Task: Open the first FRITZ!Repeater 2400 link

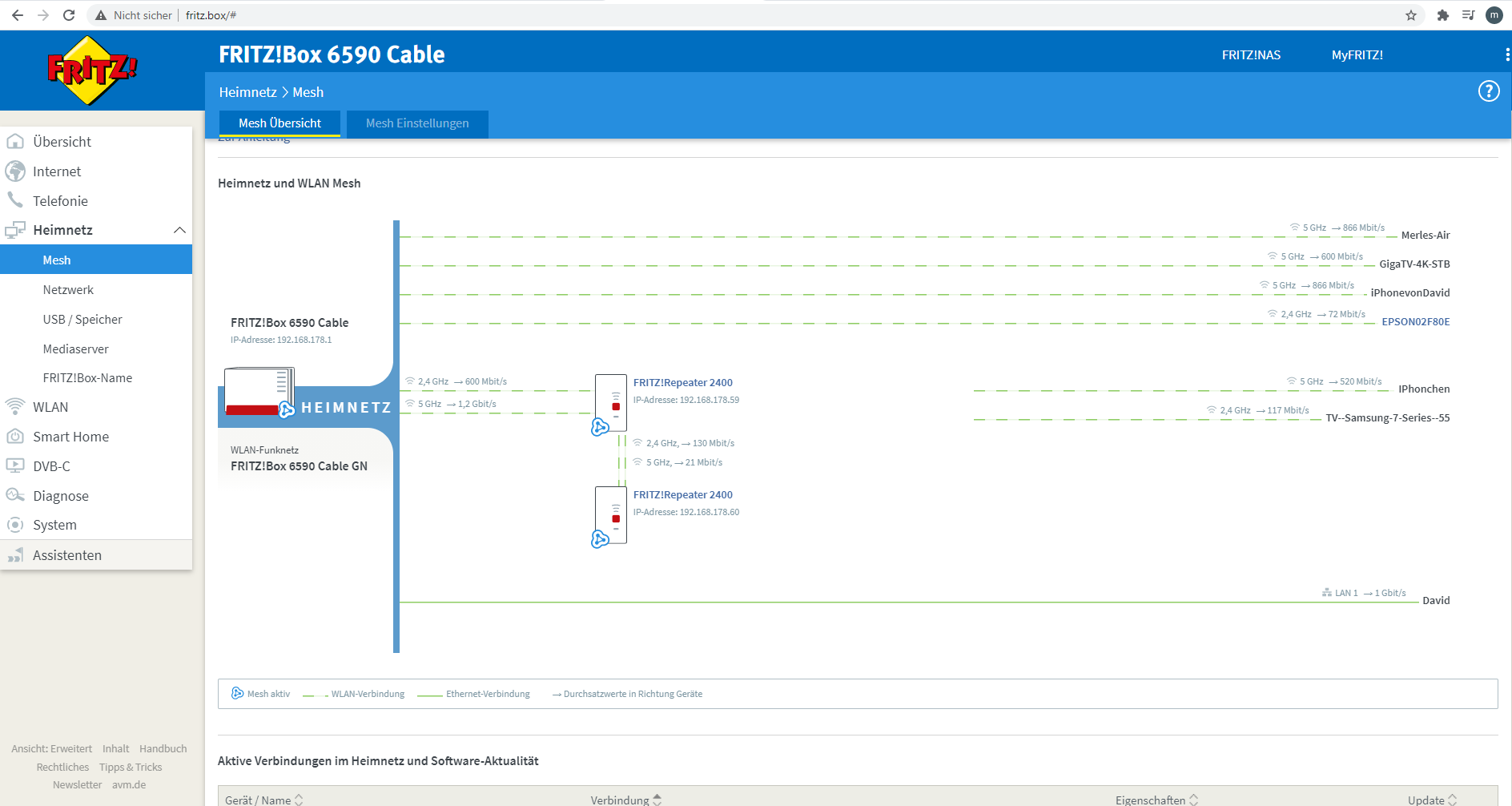Action: coord(682,382)
